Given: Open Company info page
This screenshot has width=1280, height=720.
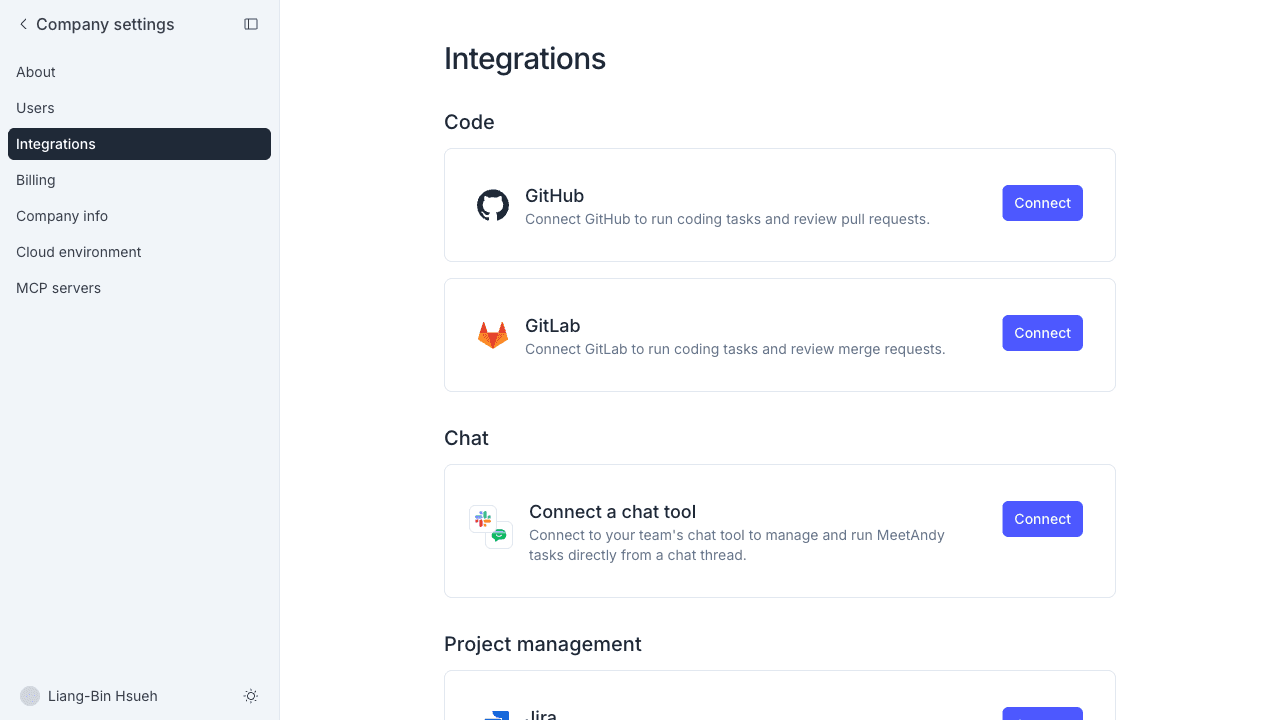Looking at the screenshot, I should point(139,216).
